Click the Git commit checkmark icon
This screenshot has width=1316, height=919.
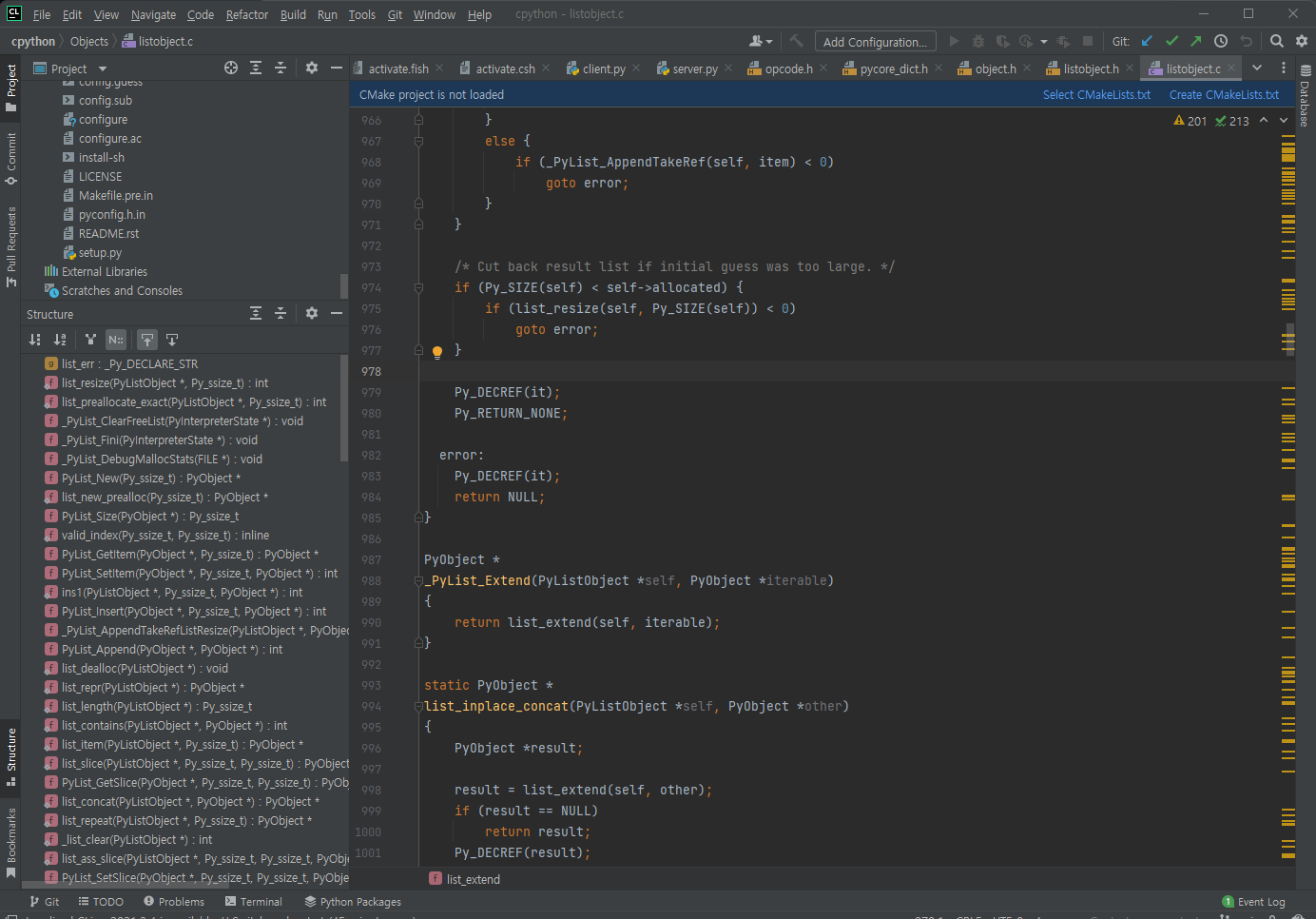(x=1171, y=41)
